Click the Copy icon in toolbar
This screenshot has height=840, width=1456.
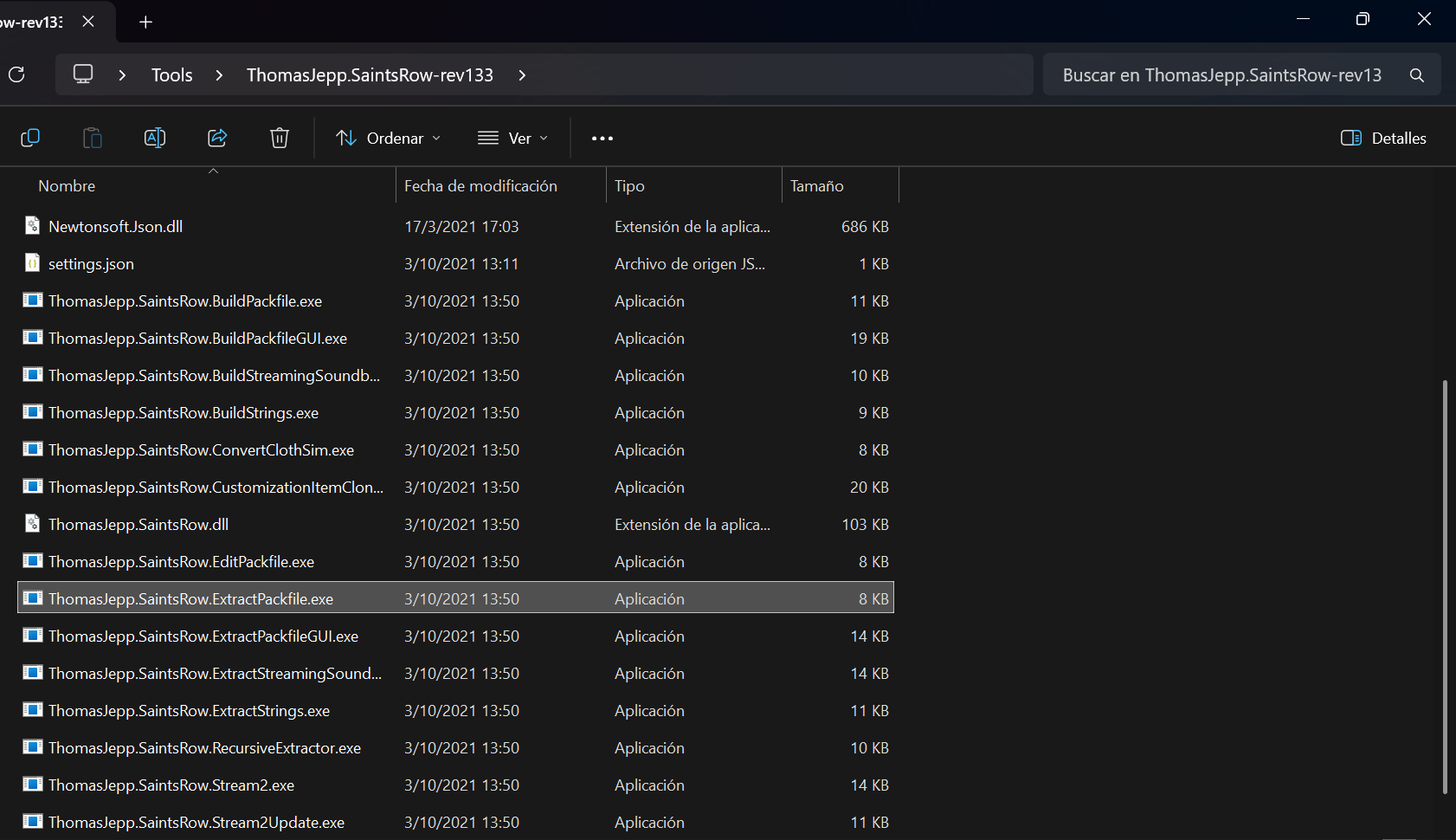tap(30, 138)
